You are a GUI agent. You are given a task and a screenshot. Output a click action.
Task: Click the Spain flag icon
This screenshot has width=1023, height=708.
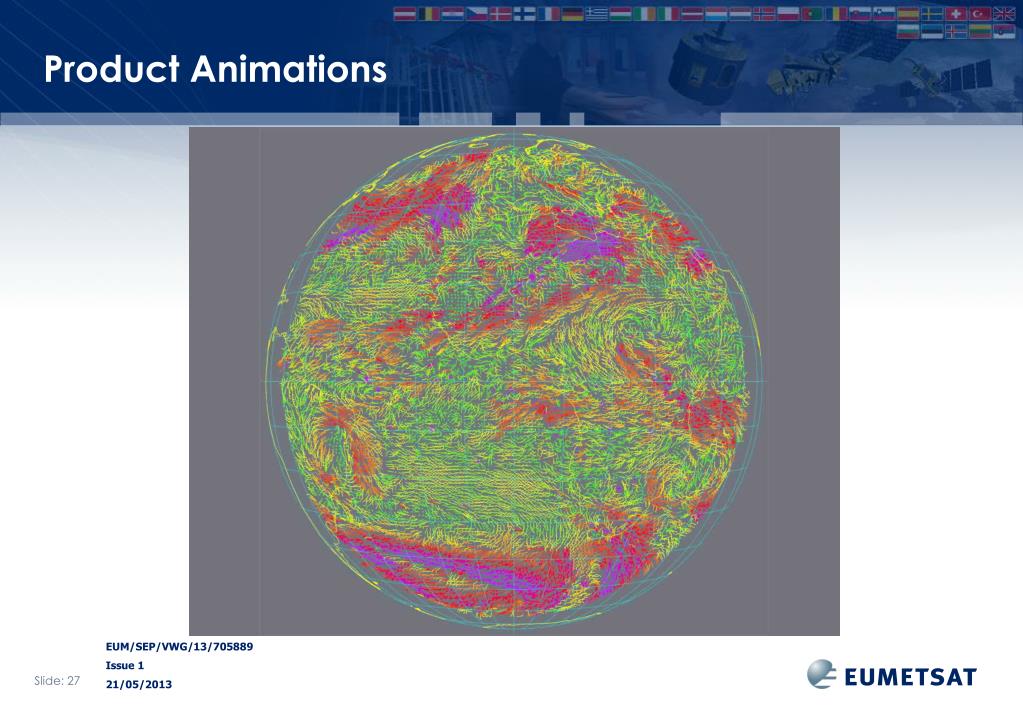point(908,14)
